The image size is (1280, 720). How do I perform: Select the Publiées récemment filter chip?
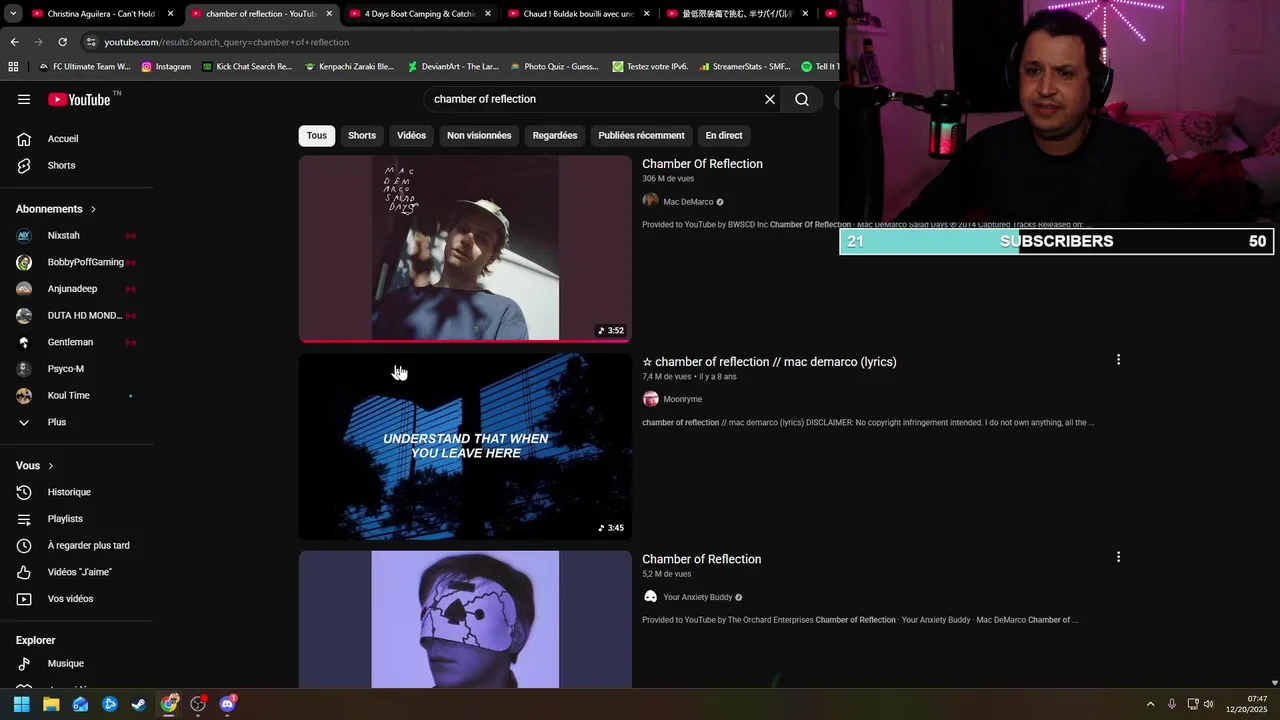coord(641,135)
